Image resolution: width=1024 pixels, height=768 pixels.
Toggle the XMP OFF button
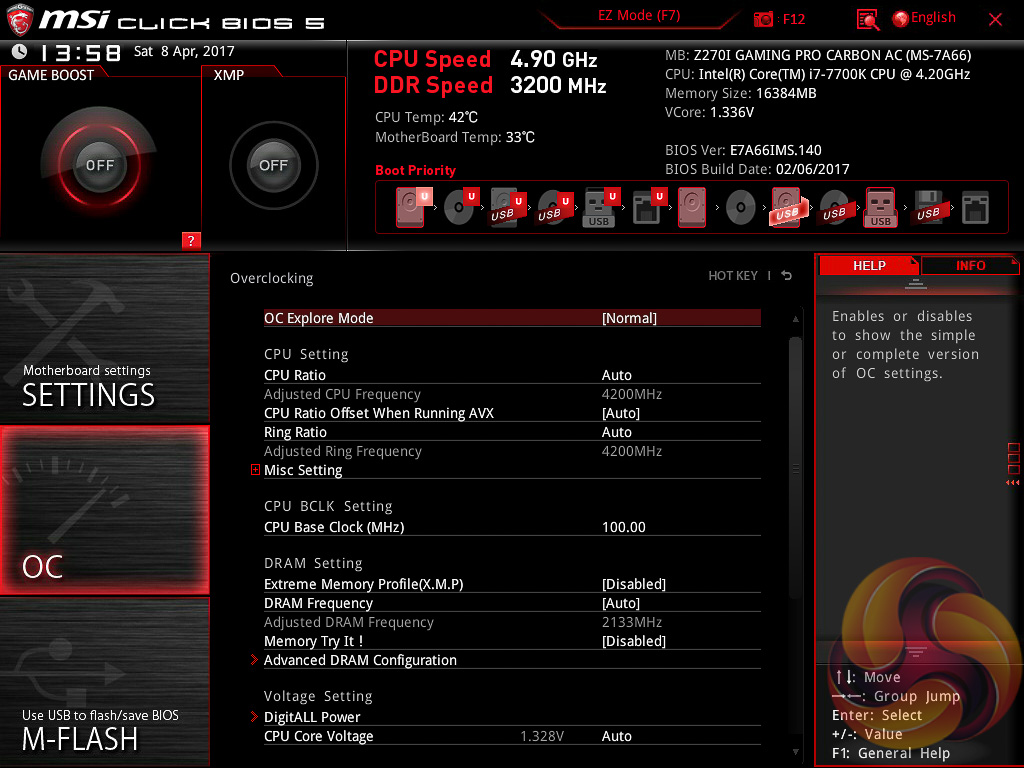click(273, 165)
